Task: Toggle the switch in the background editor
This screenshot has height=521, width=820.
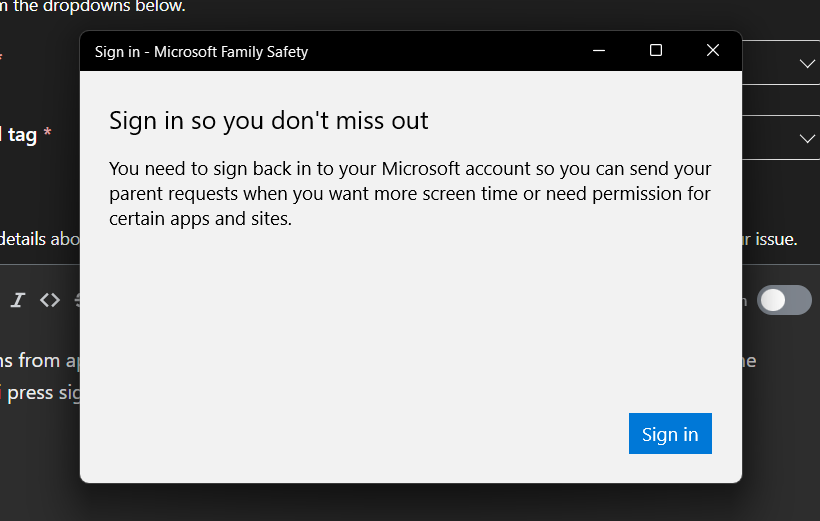Action: click(x=784, y=300)
